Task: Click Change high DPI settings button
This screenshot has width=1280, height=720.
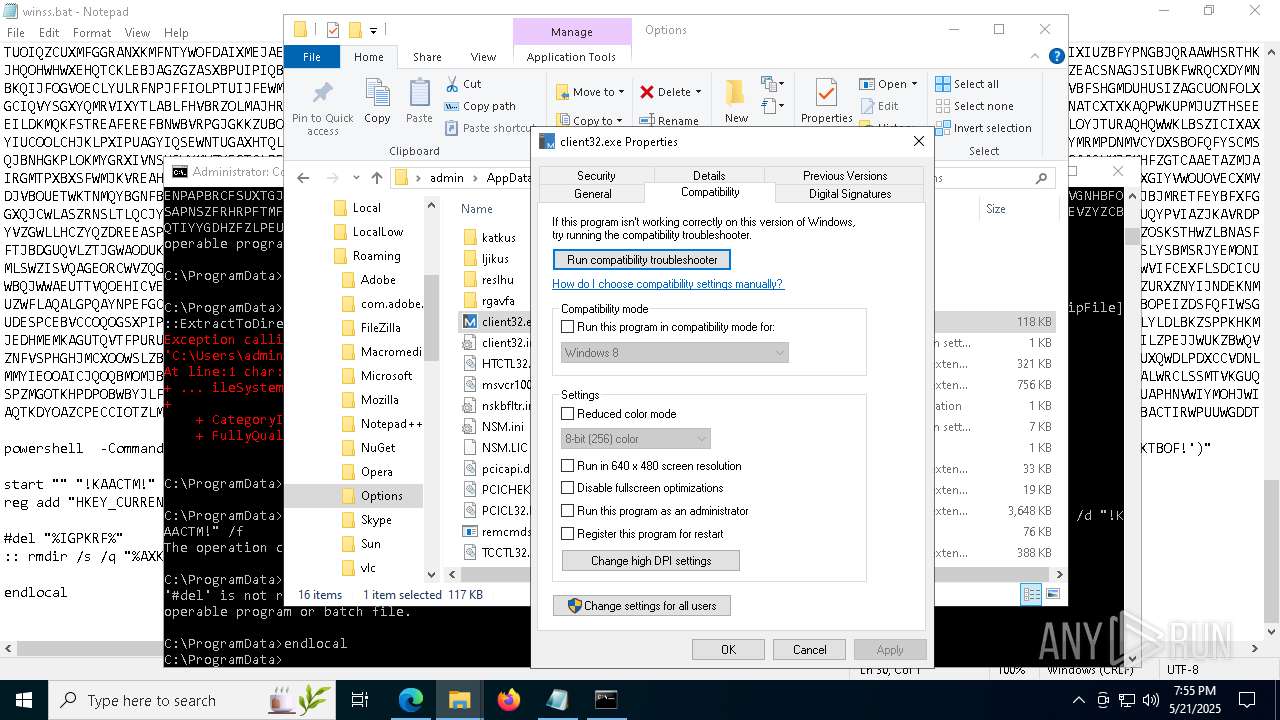Action: pos(651,561)
